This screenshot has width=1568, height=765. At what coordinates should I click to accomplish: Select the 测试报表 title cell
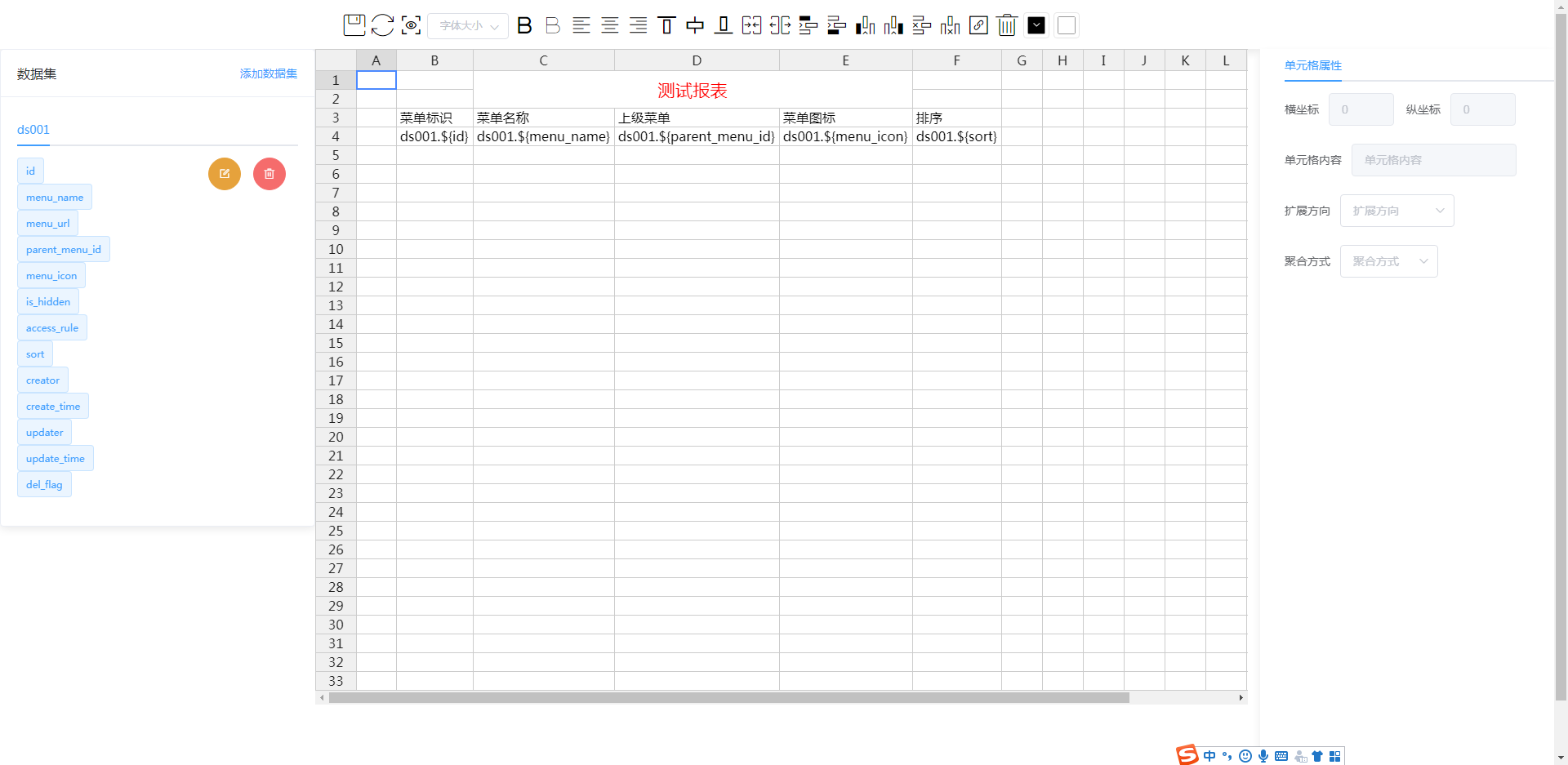(x=693, y=90)
